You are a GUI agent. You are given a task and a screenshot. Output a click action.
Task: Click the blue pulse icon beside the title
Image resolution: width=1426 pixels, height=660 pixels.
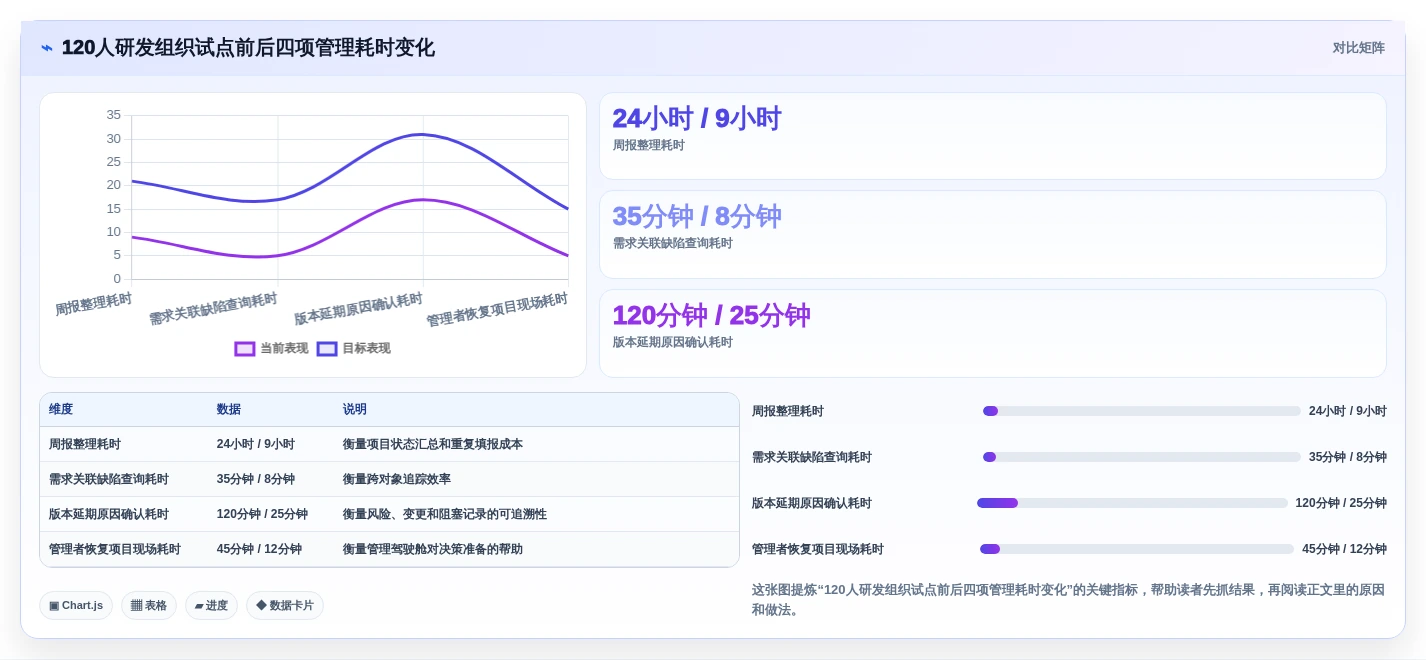tap(47, 48)
